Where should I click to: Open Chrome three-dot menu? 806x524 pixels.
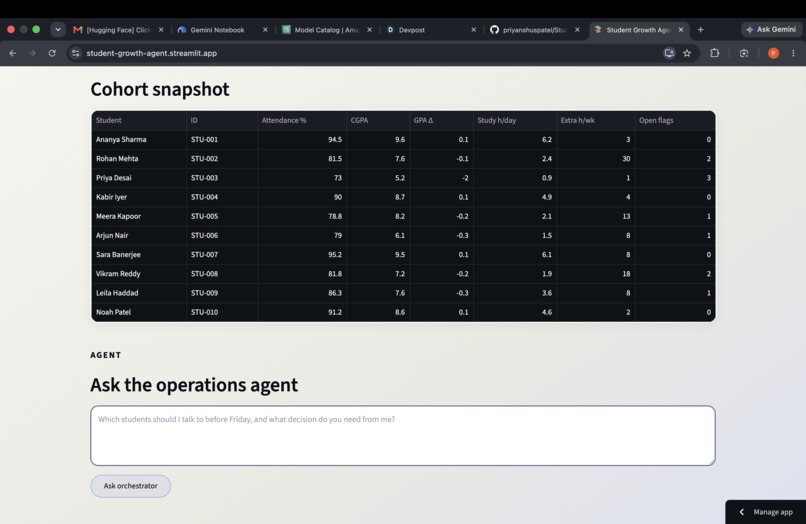(x=793, y=53)
